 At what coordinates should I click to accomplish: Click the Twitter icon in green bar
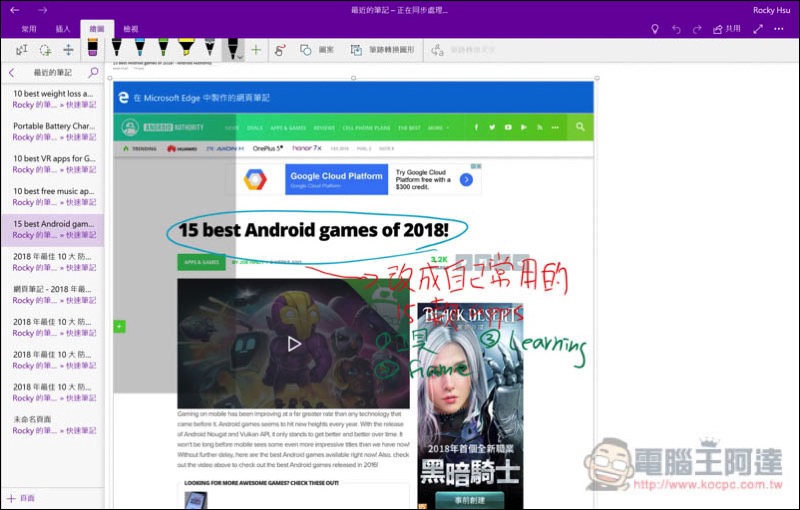pos(492,128)
